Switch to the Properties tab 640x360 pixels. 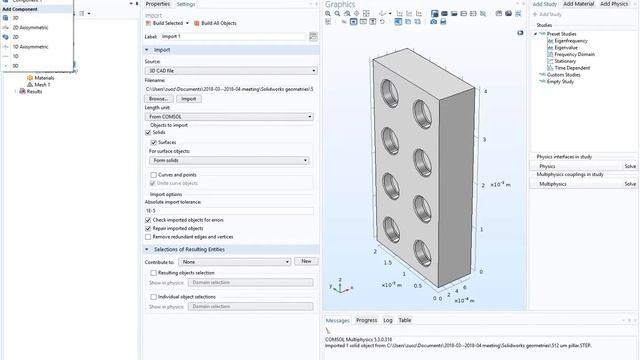[x=158, y=4]
